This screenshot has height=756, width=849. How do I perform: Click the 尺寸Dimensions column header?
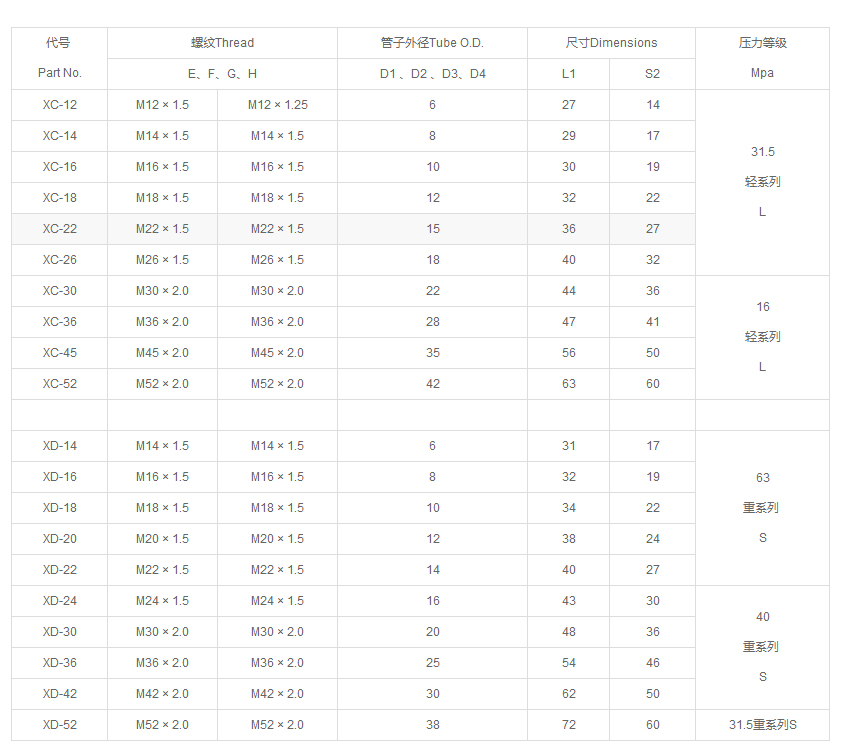(x=611, y=43)
